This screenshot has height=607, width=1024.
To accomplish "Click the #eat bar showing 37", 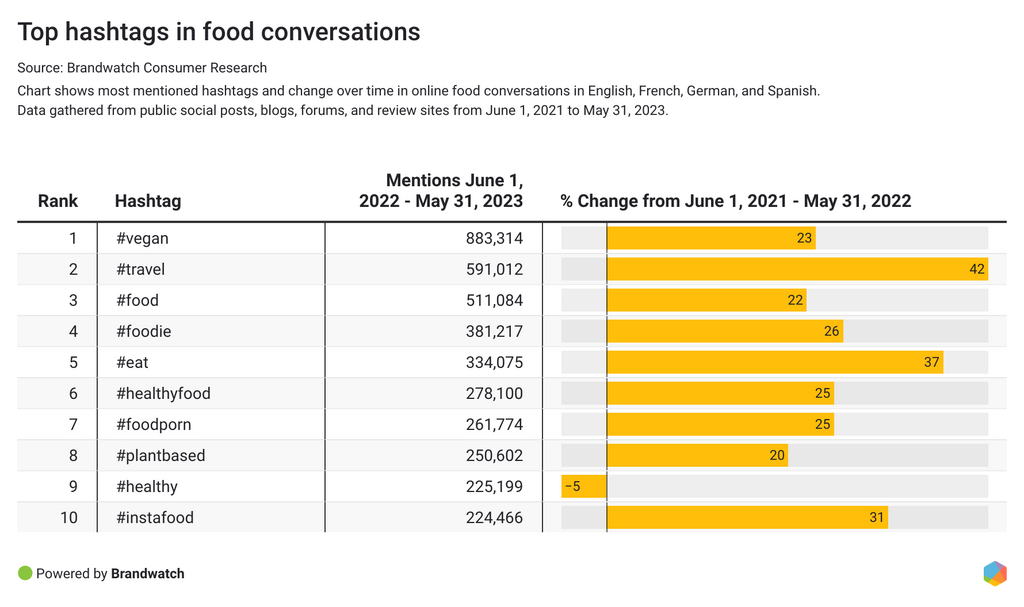I will click(775, 362).
